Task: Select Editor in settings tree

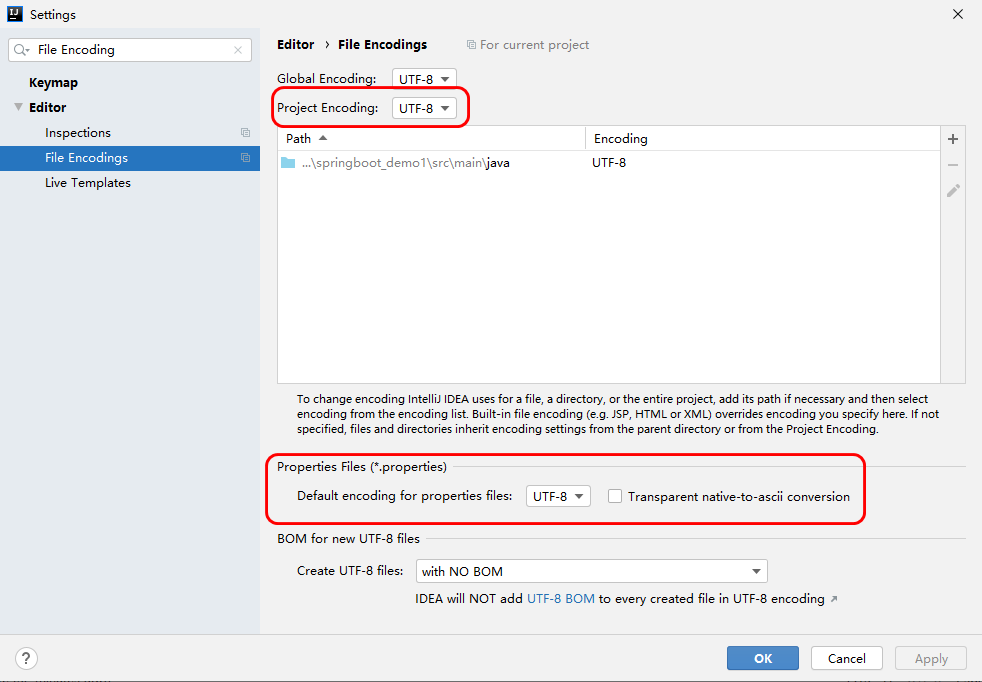Action: (48, 108)
